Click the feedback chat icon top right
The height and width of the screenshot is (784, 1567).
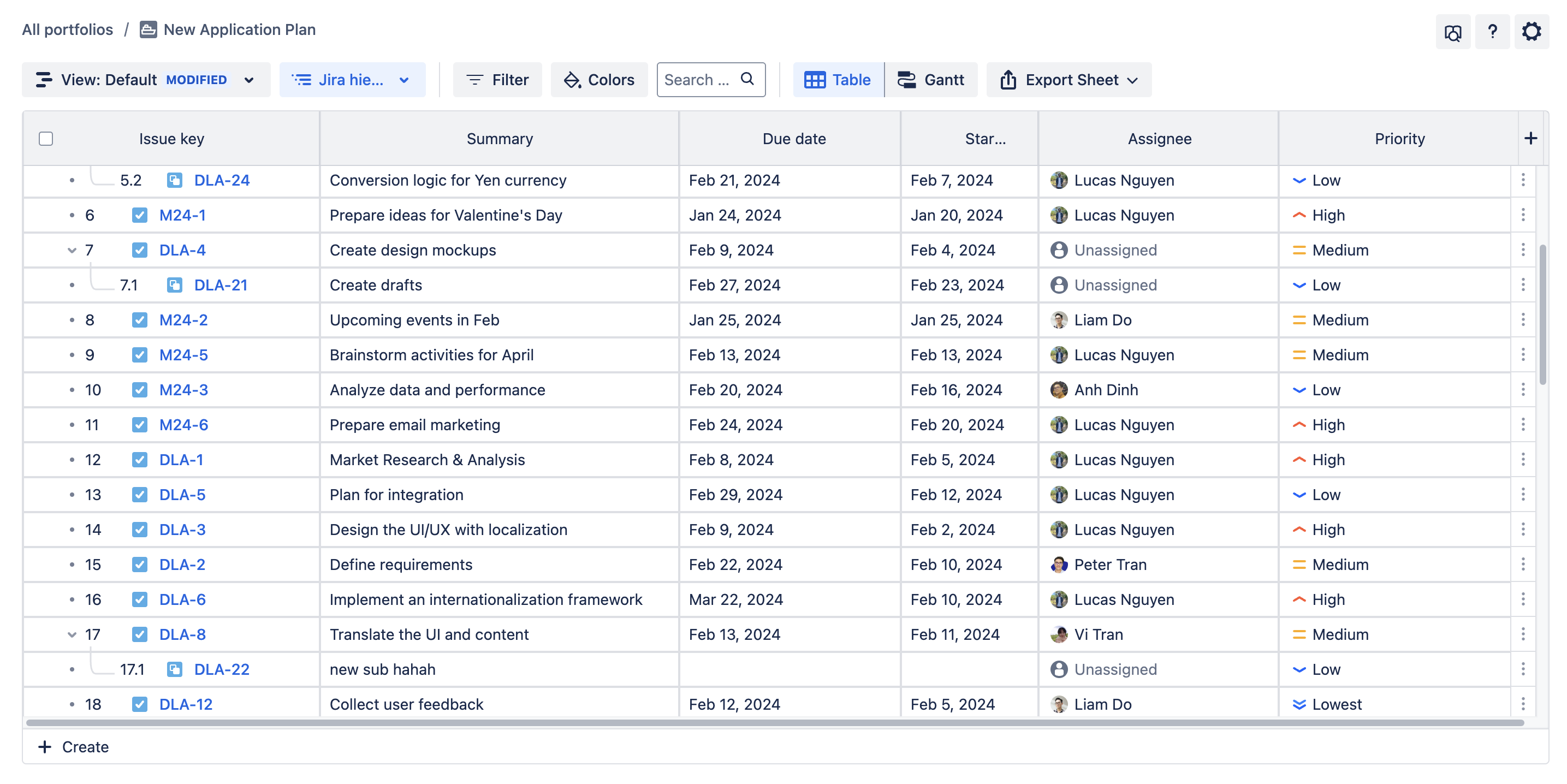tap(1453, 32)
